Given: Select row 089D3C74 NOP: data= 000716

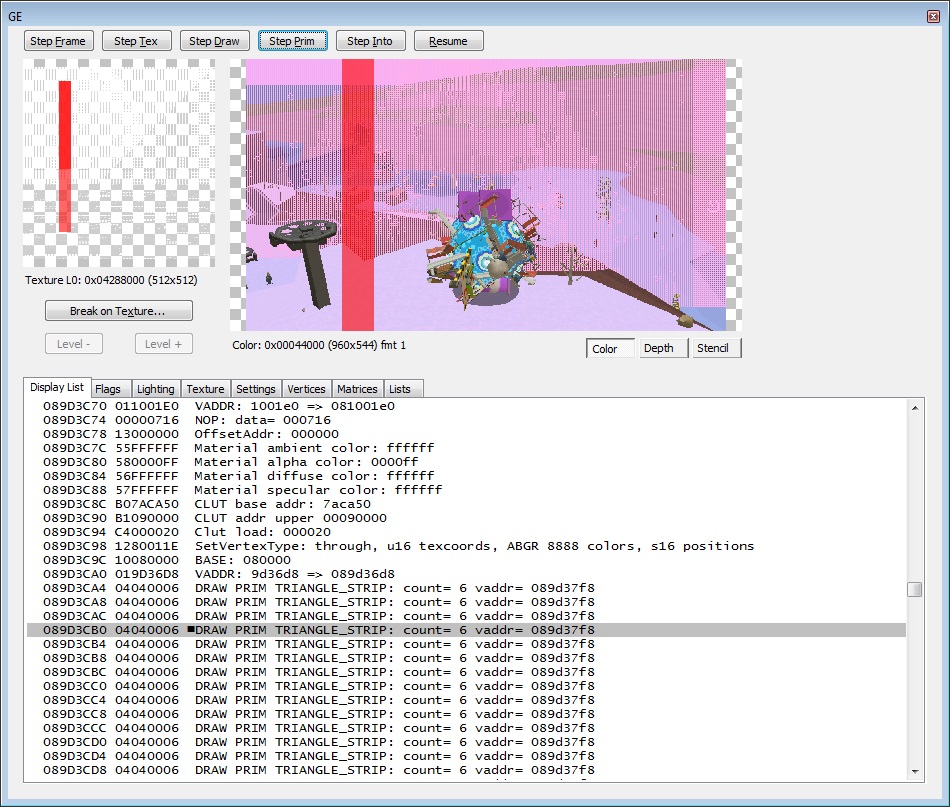Looking at the screenshot, I should point(467,420).
